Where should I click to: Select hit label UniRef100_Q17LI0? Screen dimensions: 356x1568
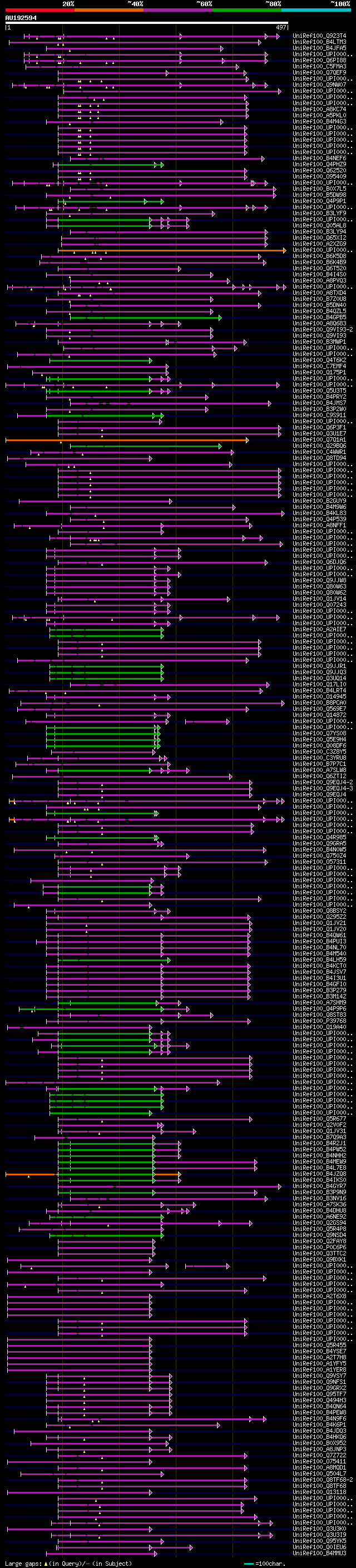tap(319, 685)
